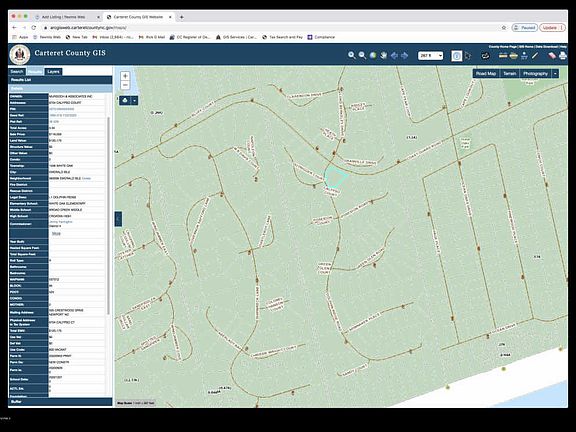The width and height of the screenshot is (576, 432).
Task: Click the map zoom in plus button
Action: (125, 76)
